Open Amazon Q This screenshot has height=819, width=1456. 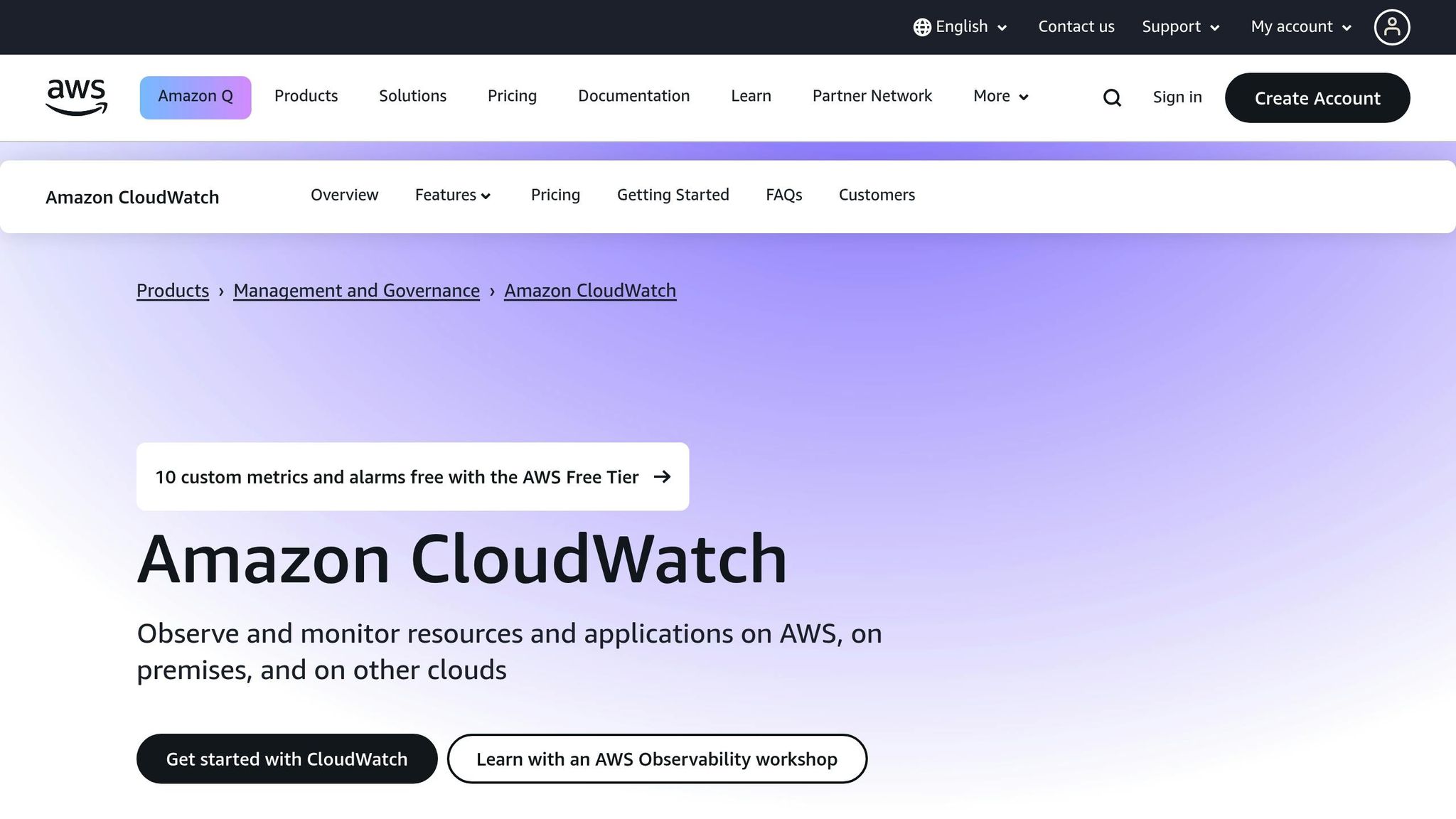(196, 97)
